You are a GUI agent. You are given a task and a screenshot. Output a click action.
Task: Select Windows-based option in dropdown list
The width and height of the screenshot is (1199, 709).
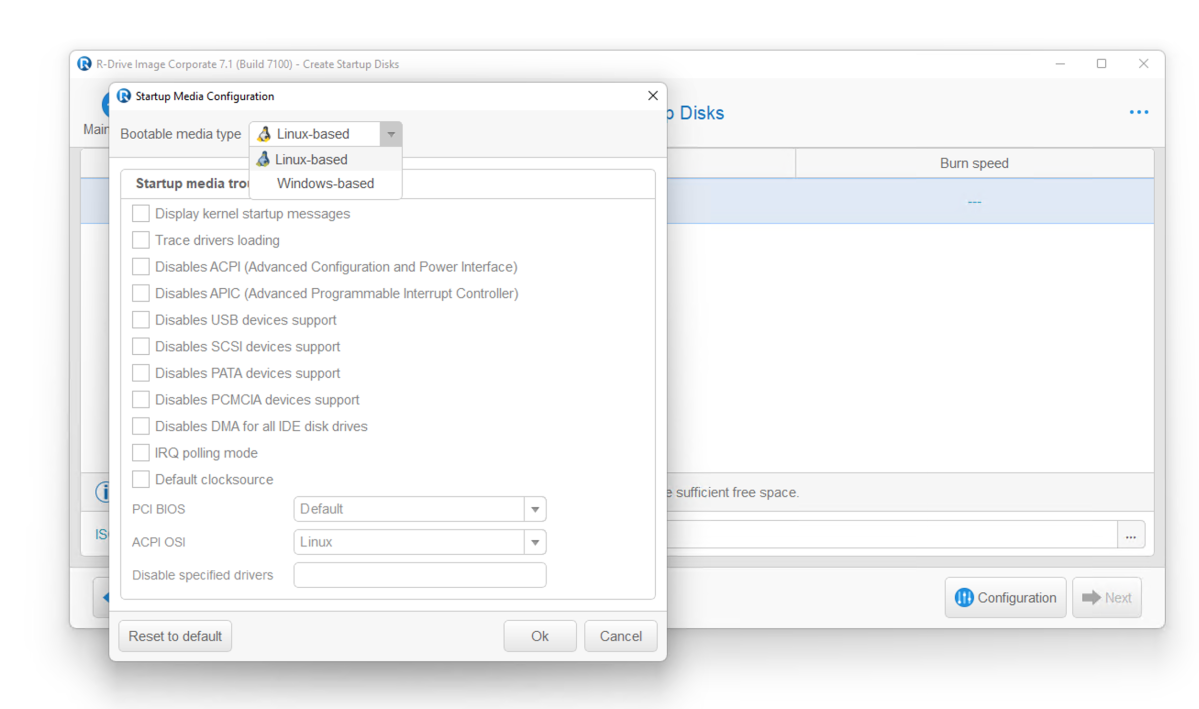[x=326, y=184]
